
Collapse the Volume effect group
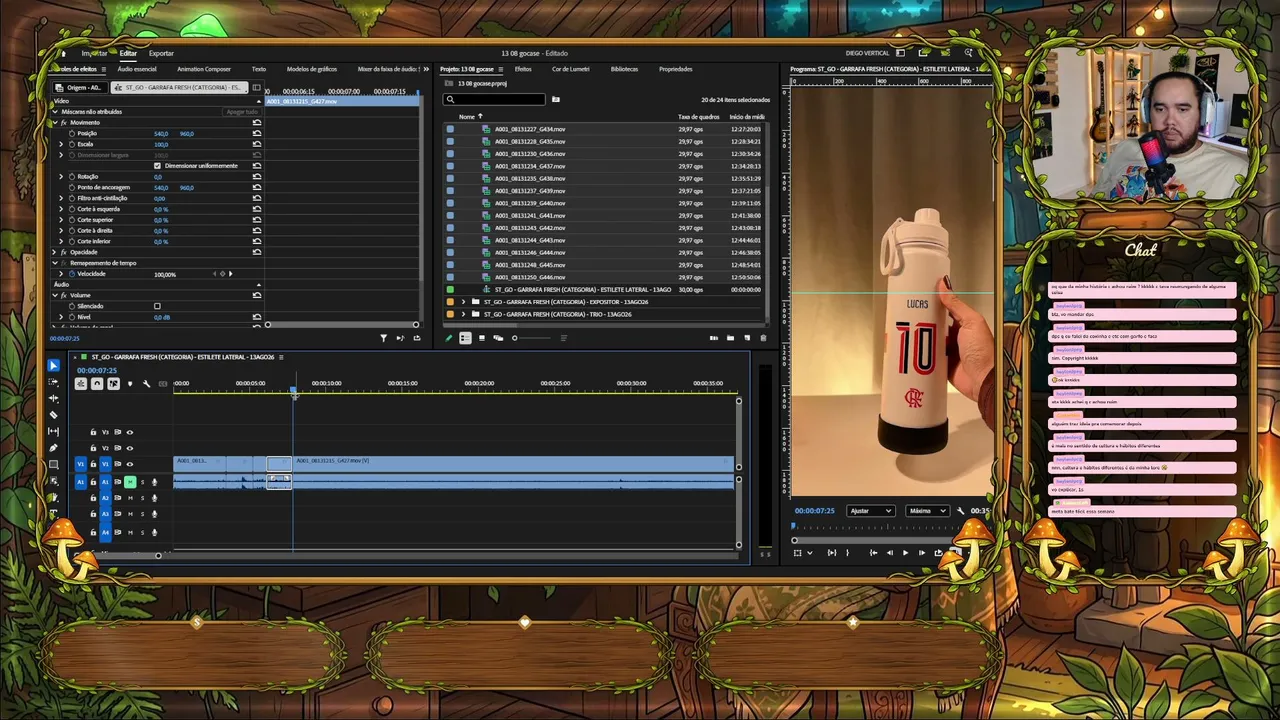[x=55, y=295]
